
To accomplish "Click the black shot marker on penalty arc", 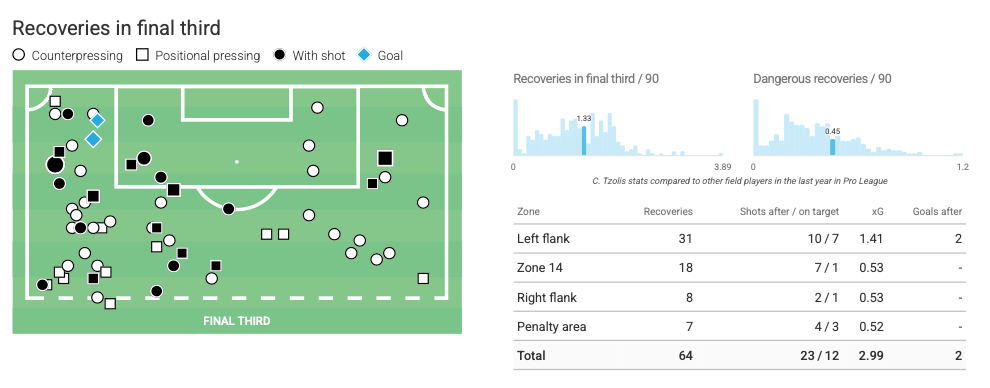I will (229, 208).
